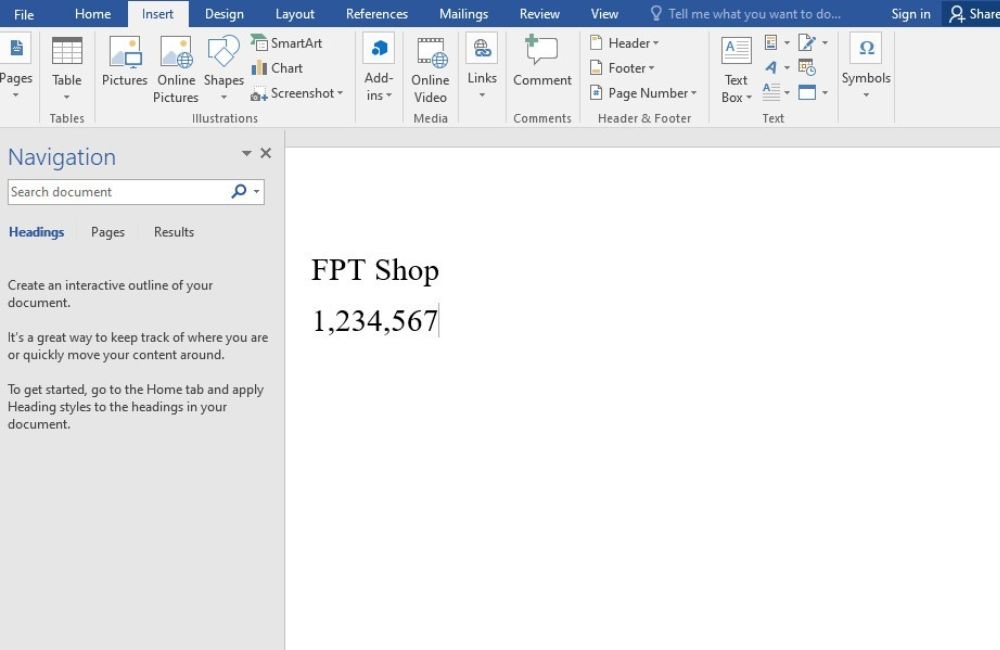Click the Date & Time icon
Viewport: 1000px width, 650px height.
click(807, 68)
